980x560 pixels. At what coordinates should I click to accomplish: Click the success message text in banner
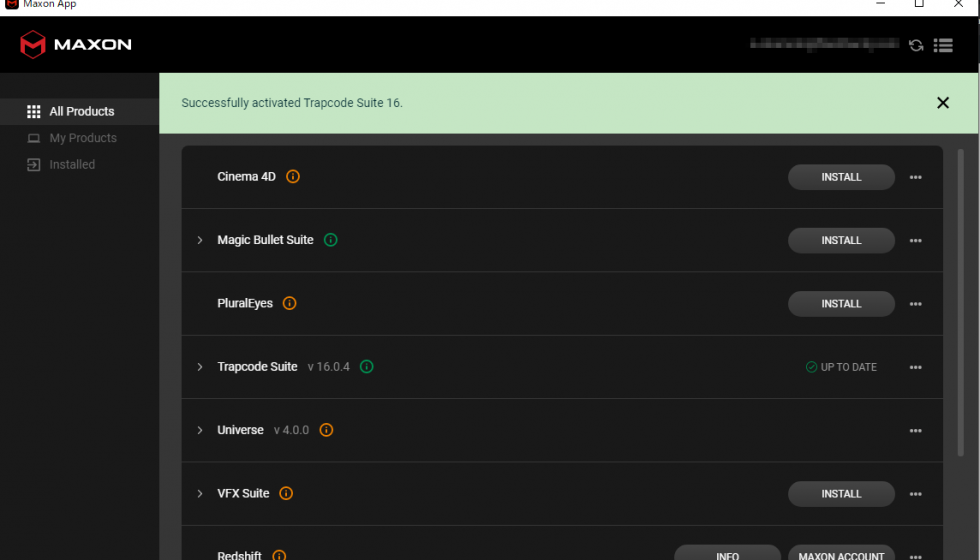(x=292, y=102)
